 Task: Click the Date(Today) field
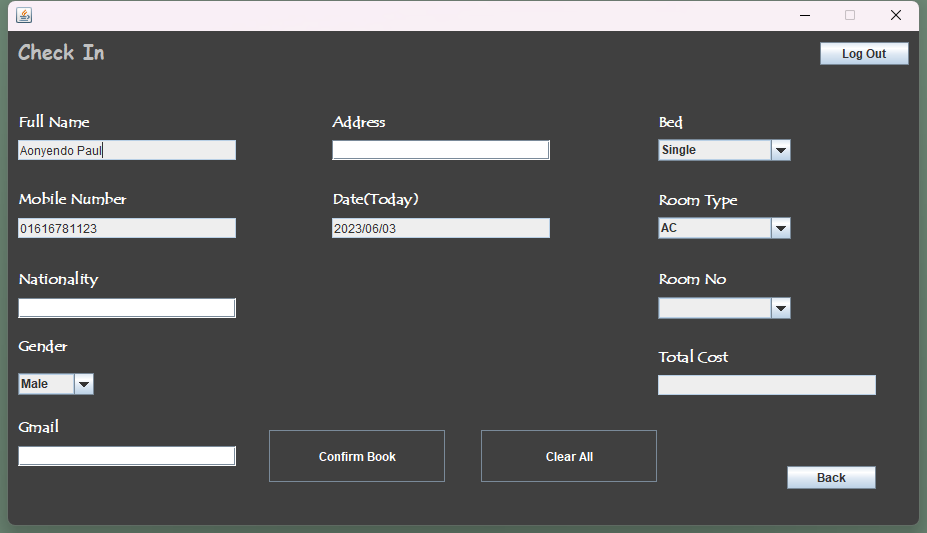[x=441, y=228]
